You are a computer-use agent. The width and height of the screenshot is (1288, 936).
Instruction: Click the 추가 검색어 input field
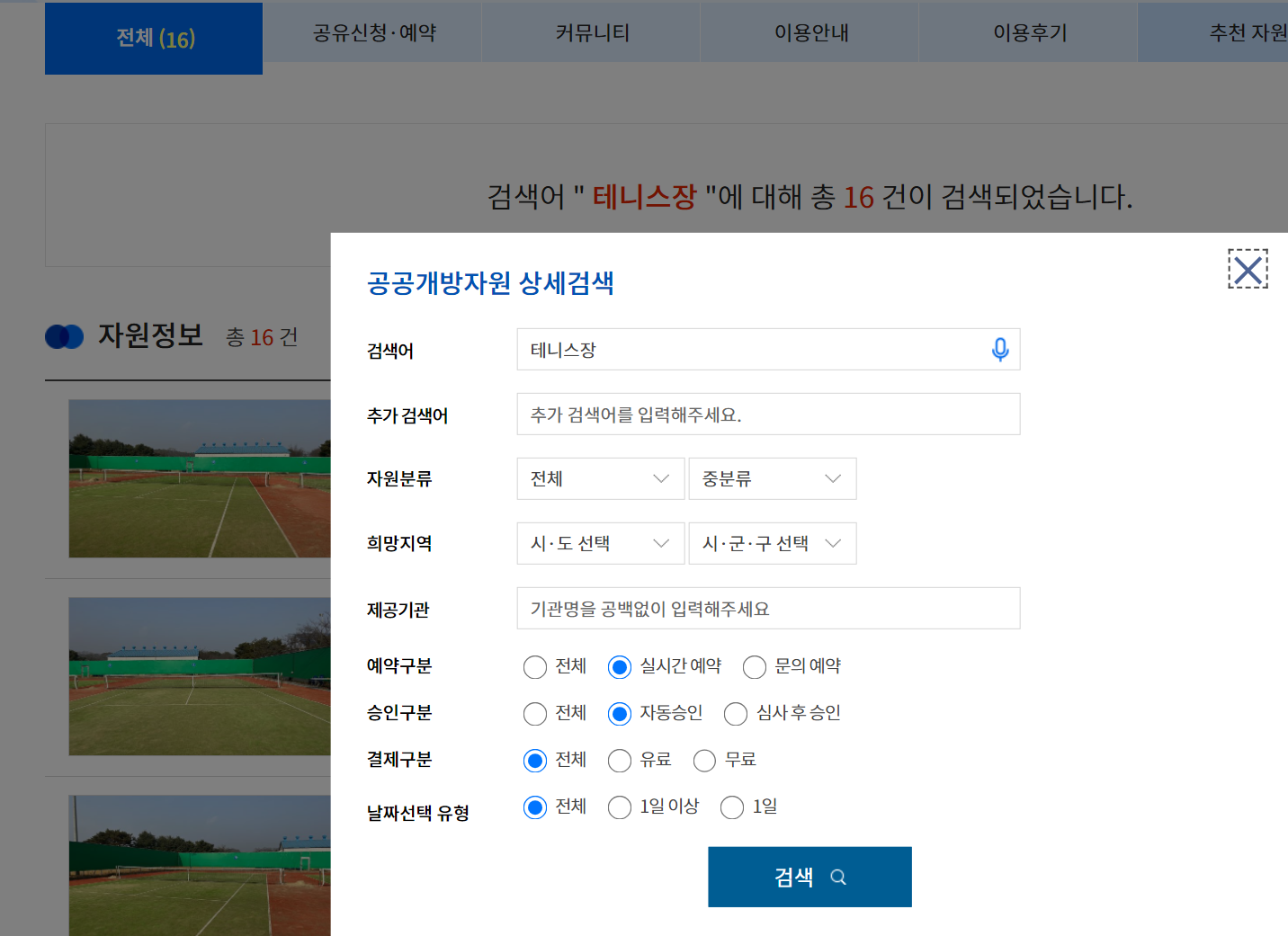coord(768,415)
